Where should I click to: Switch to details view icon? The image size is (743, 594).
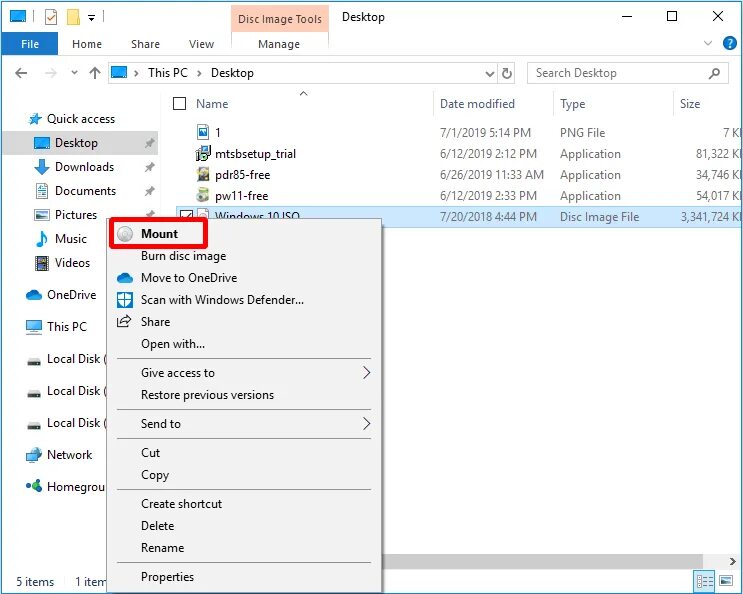[704, 581]
